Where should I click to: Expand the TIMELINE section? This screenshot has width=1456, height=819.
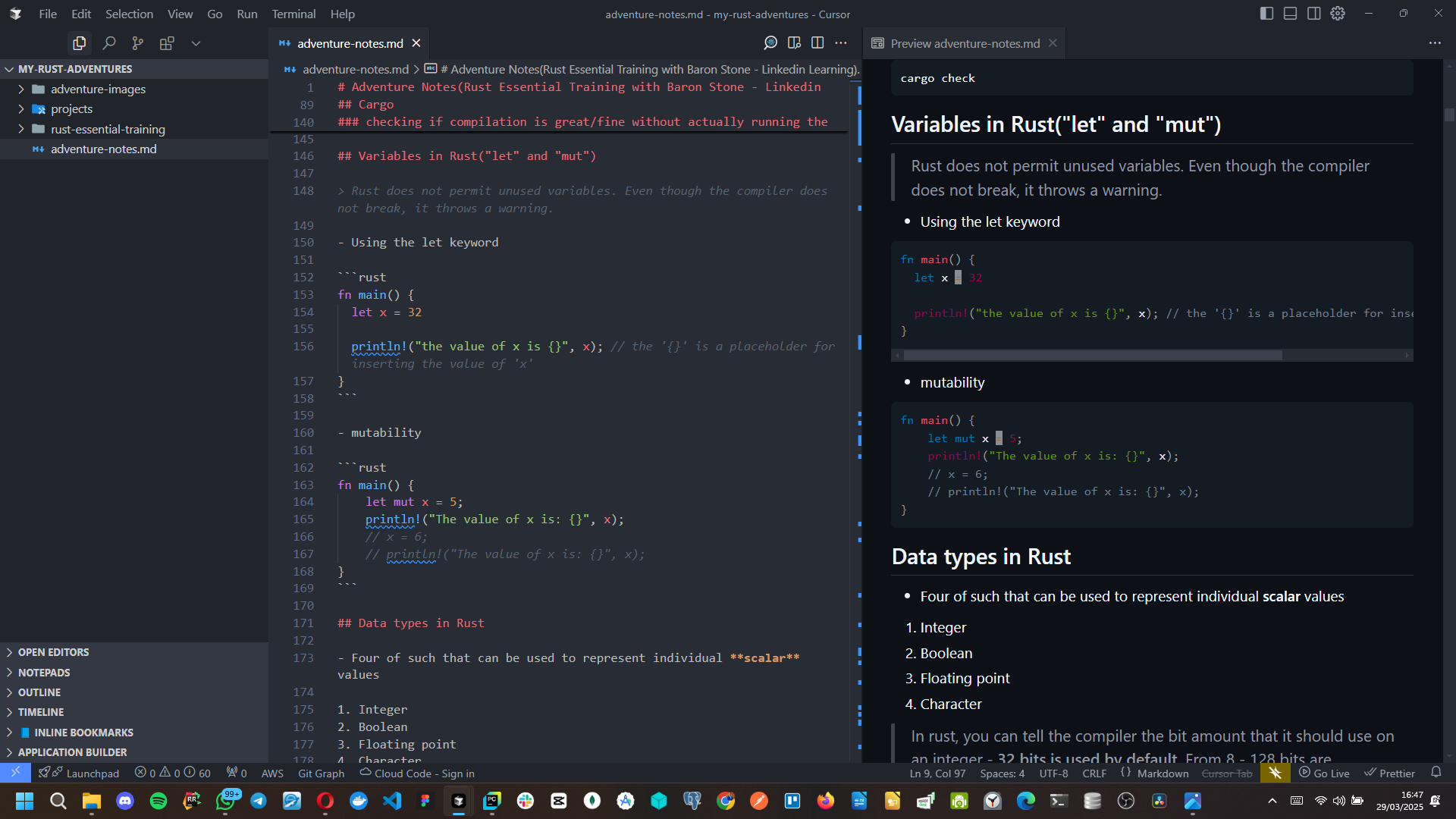click(x=41, y=712)
